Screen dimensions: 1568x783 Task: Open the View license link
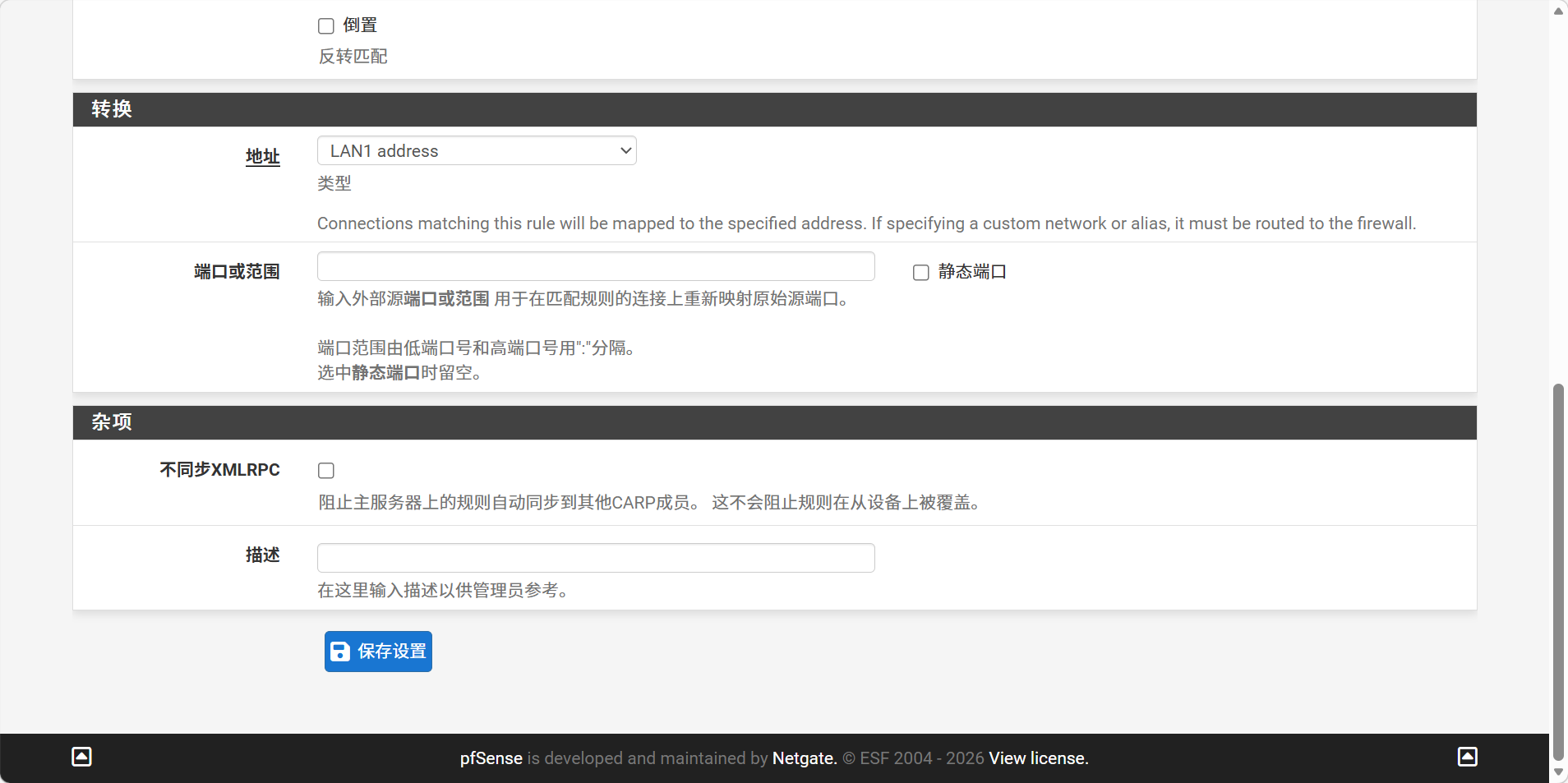[x=1038, y=758]
